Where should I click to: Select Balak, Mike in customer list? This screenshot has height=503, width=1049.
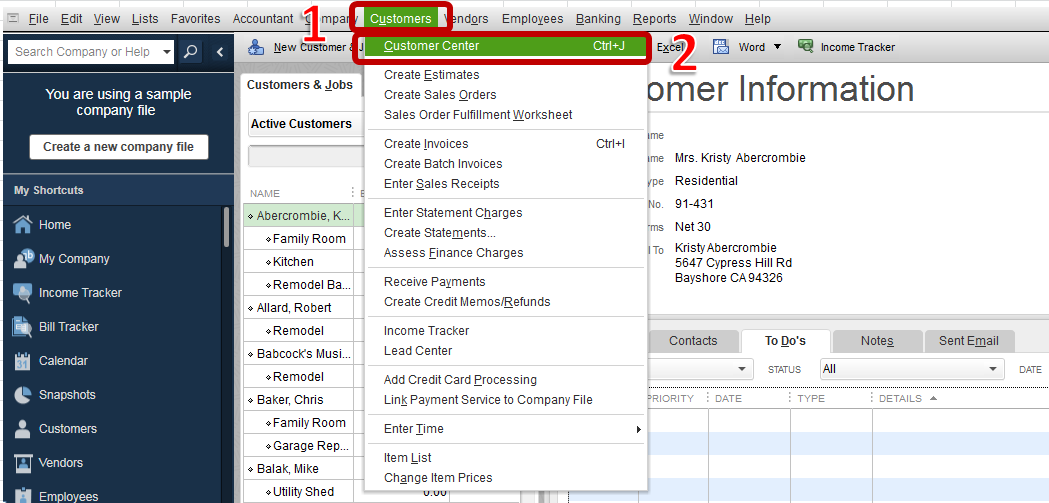(288, 469)
